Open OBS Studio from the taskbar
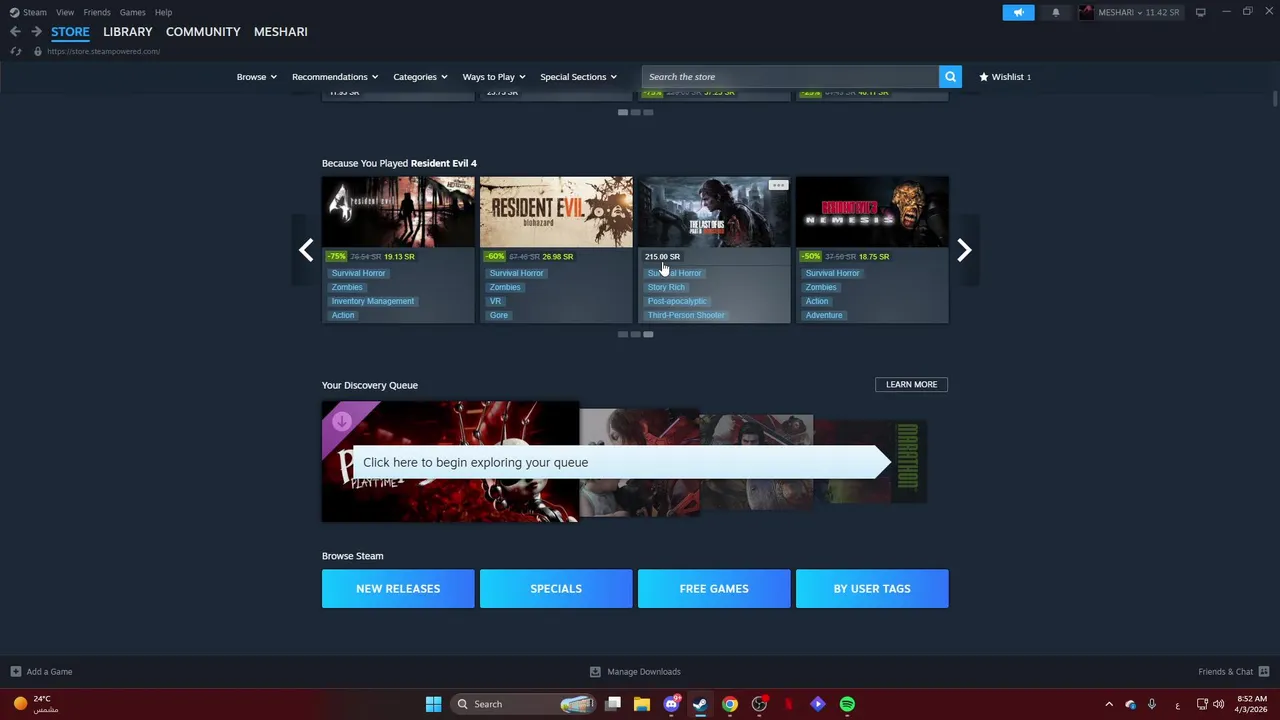The width and height of the screenshot is (1280, 720). point(759,704)
